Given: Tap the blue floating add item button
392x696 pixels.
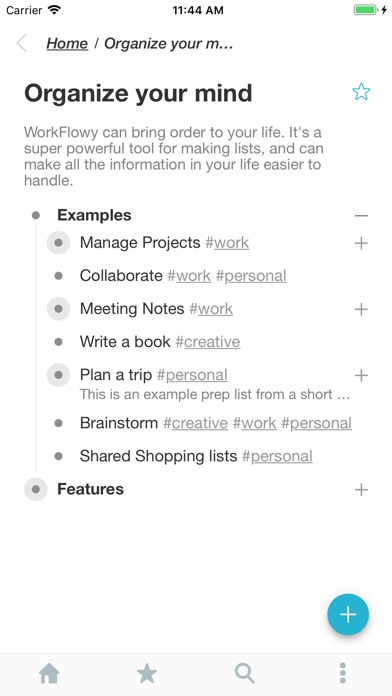Looking at the screenshot, I should click(x=348, y=614).
